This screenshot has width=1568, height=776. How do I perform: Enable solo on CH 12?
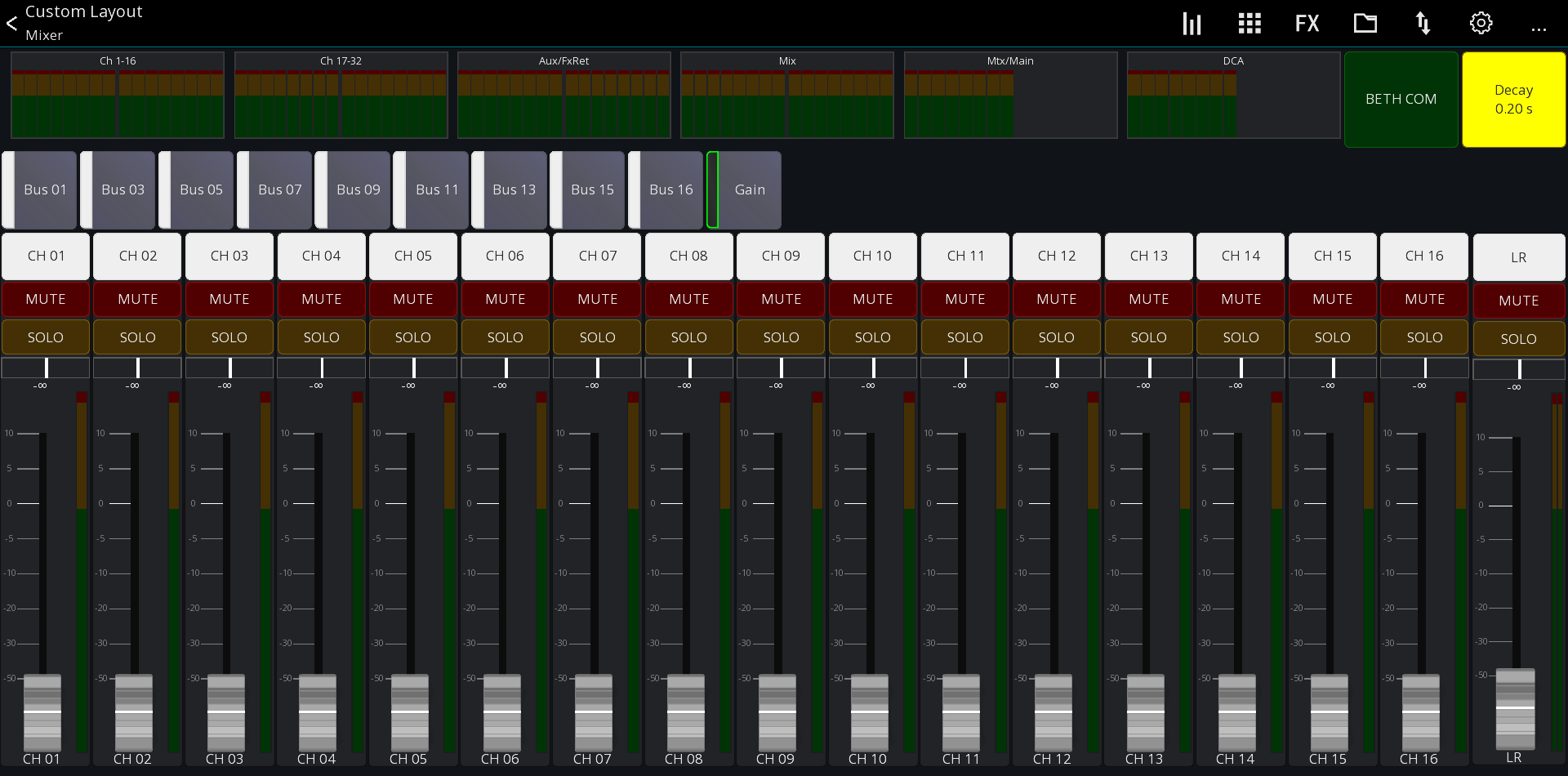pyautogui.click(x=1056, y=337)
